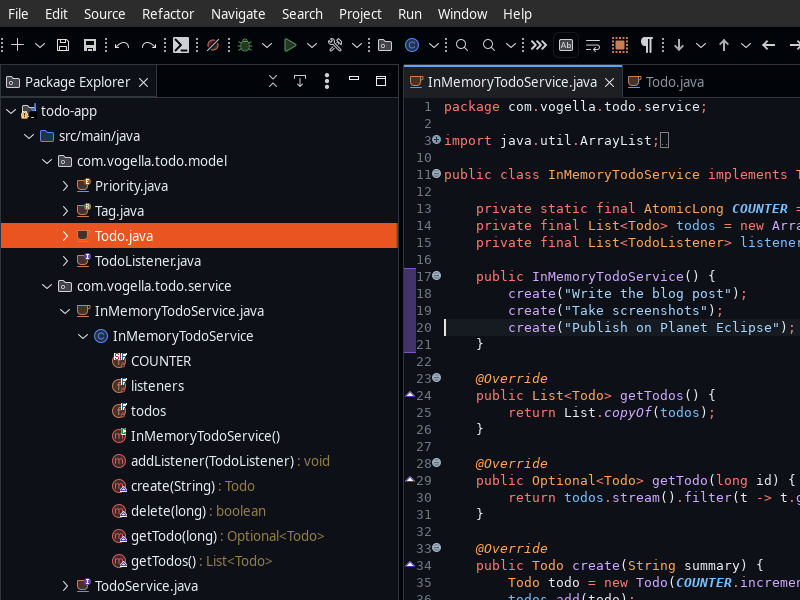This screenshot has height=600, width=800.
Task: Switch to the Todo.java editor tab
Action: 666,82
